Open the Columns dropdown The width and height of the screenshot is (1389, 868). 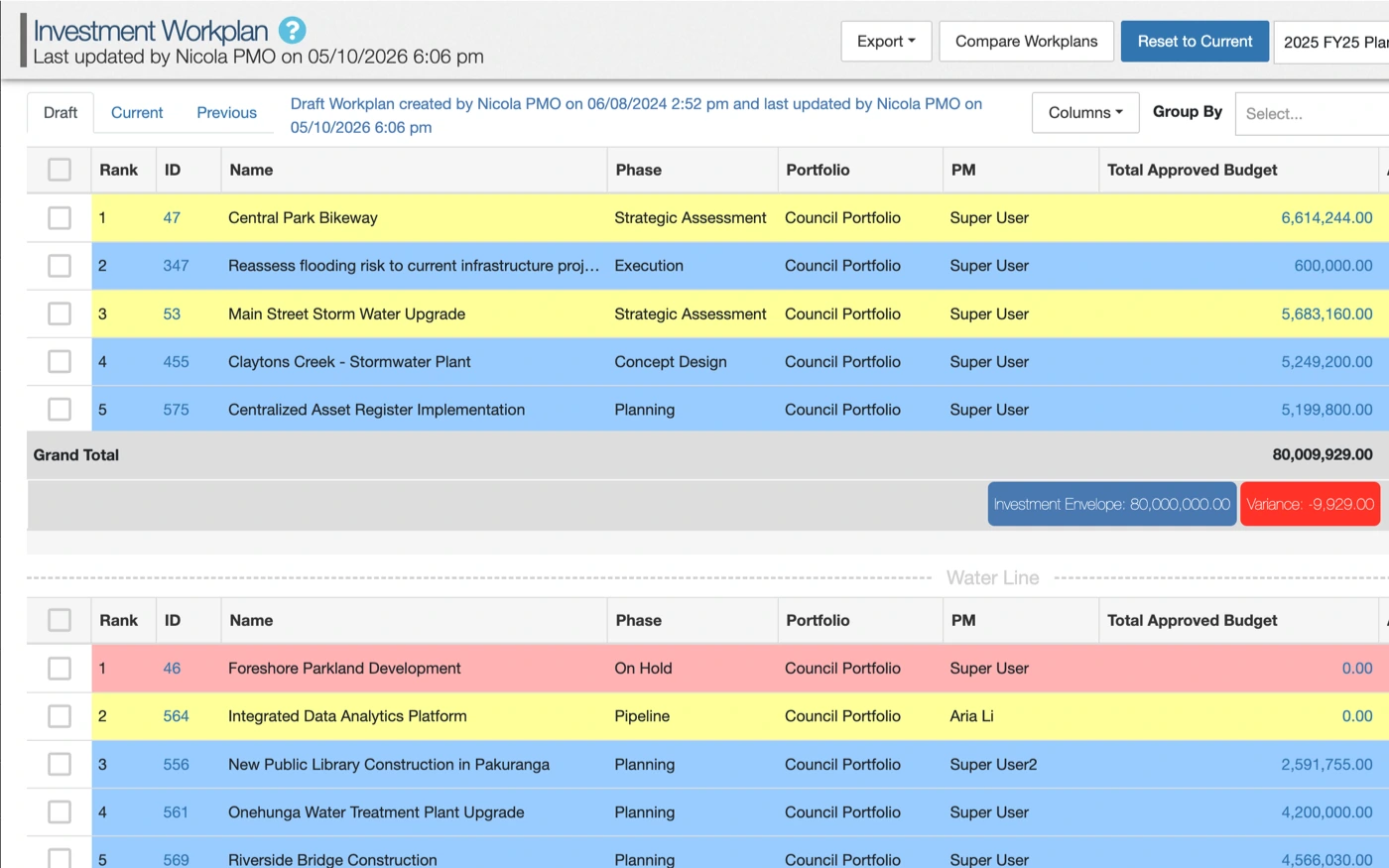[x=1085, y=112]
